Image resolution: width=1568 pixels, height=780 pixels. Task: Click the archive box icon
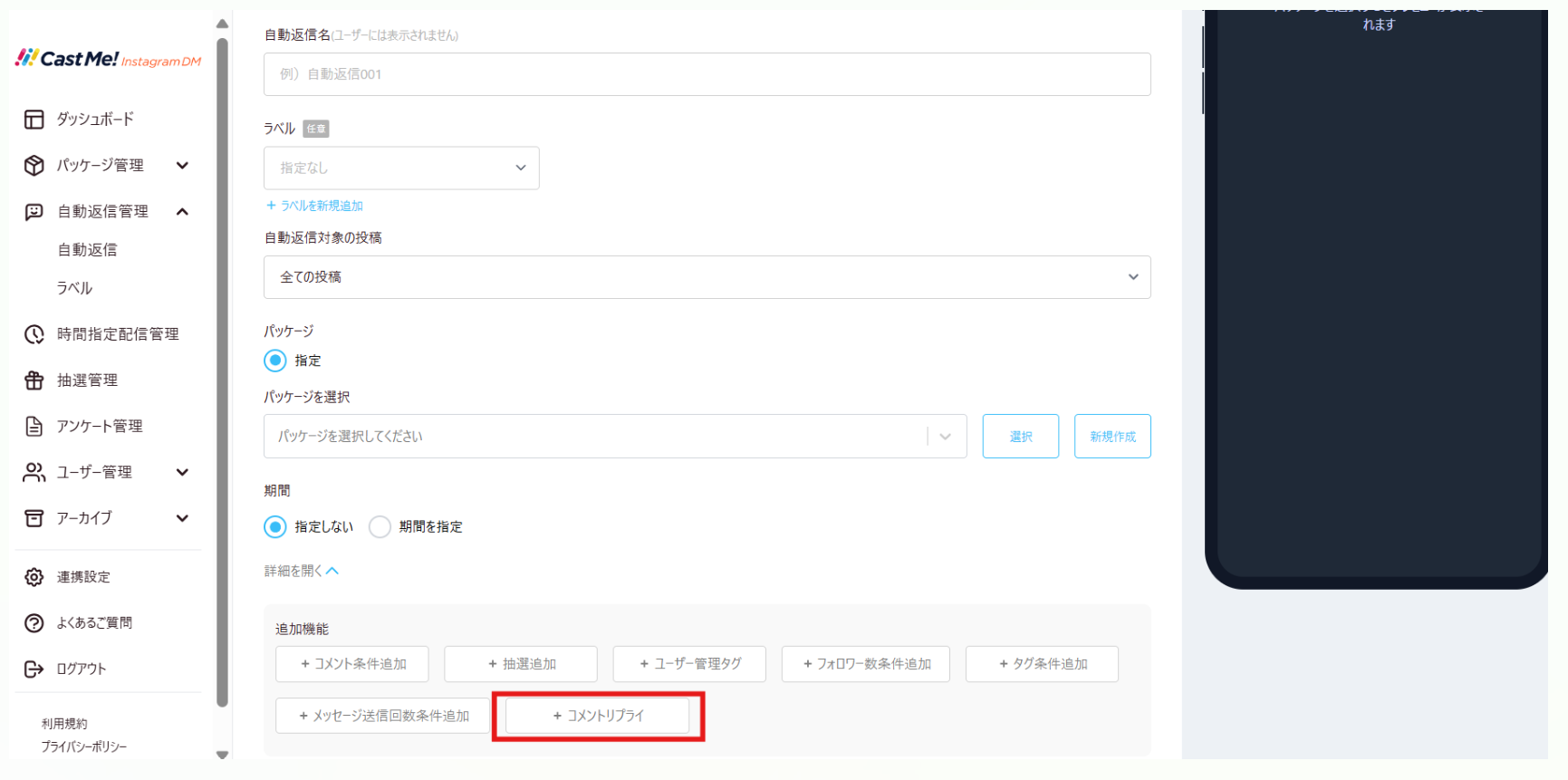[34, 518]
